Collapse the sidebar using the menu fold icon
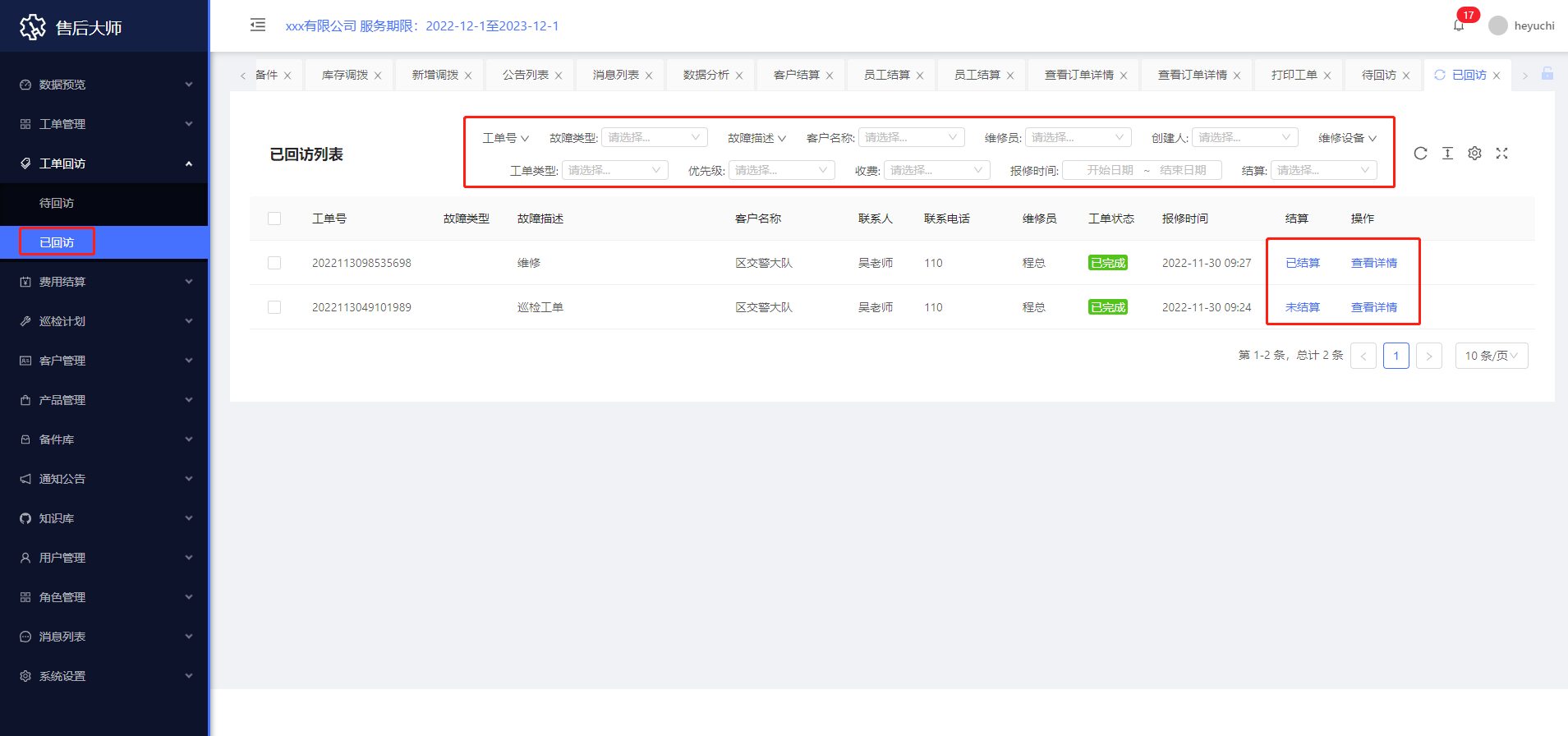This screenshot has height=736, width=1568. click(x=258, y=25)
